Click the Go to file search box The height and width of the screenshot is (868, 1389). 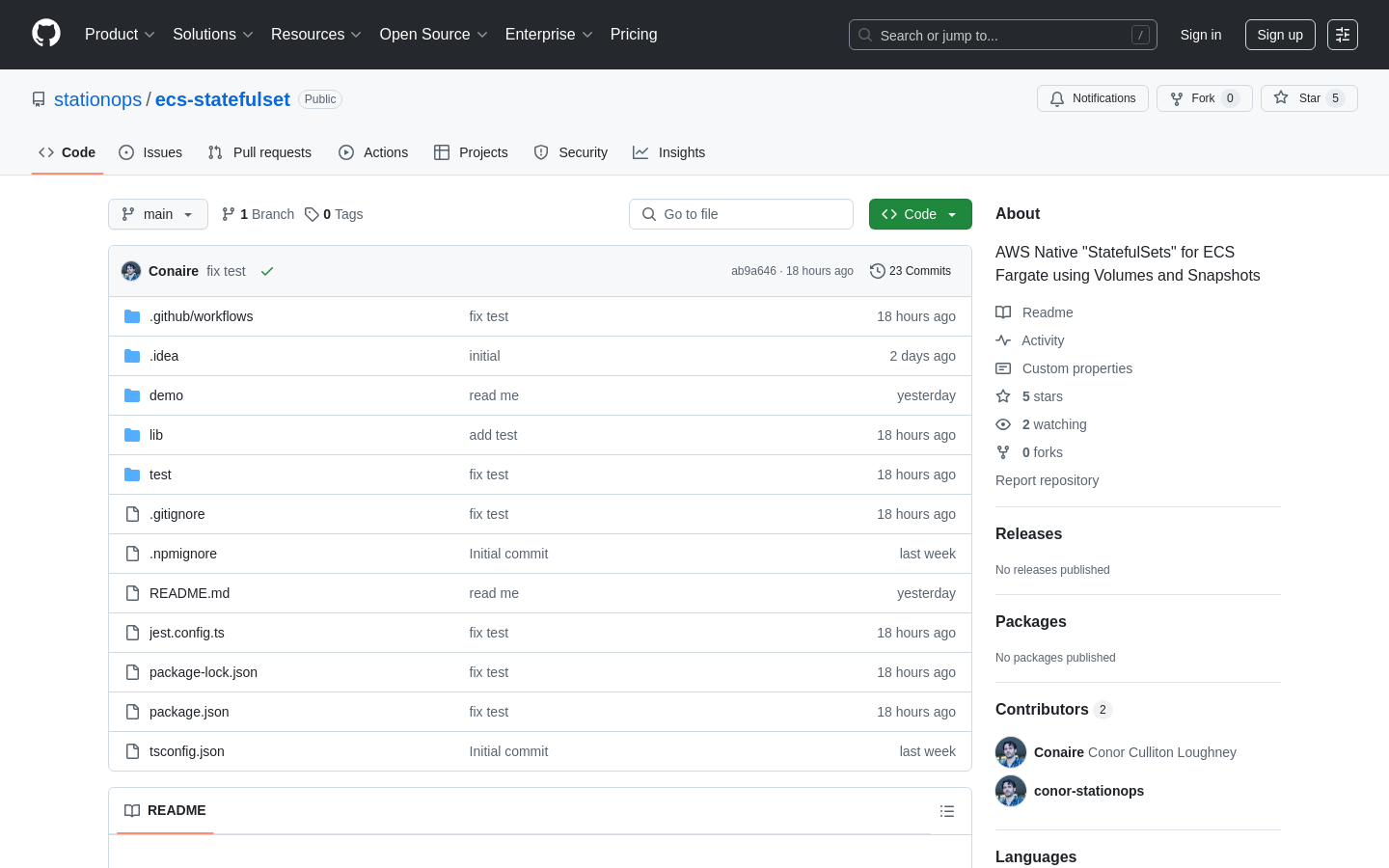pyautogui.click(x=741, y=214)
